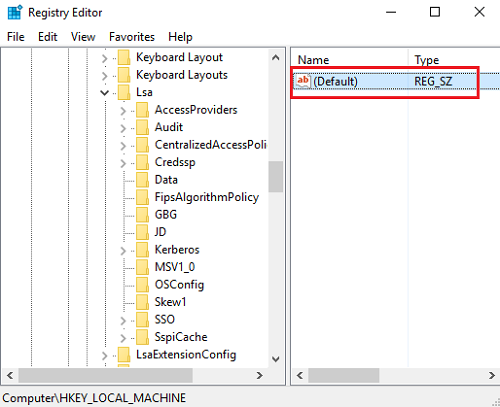Screen dimensions: 500x407
Task: Open the Edit menu
Action: [48, 37]
